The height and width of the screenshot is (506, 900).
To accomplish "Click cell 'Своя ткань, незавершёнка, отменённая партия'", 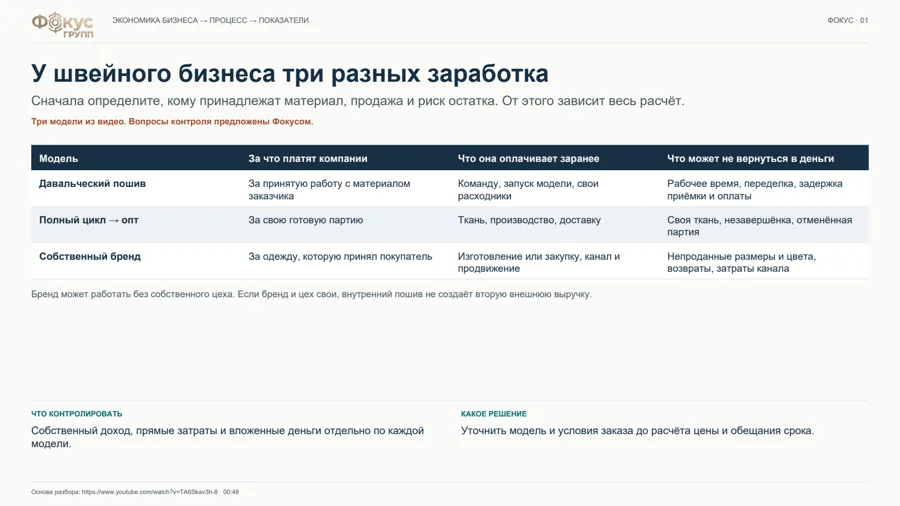I will tap(759, 225).
